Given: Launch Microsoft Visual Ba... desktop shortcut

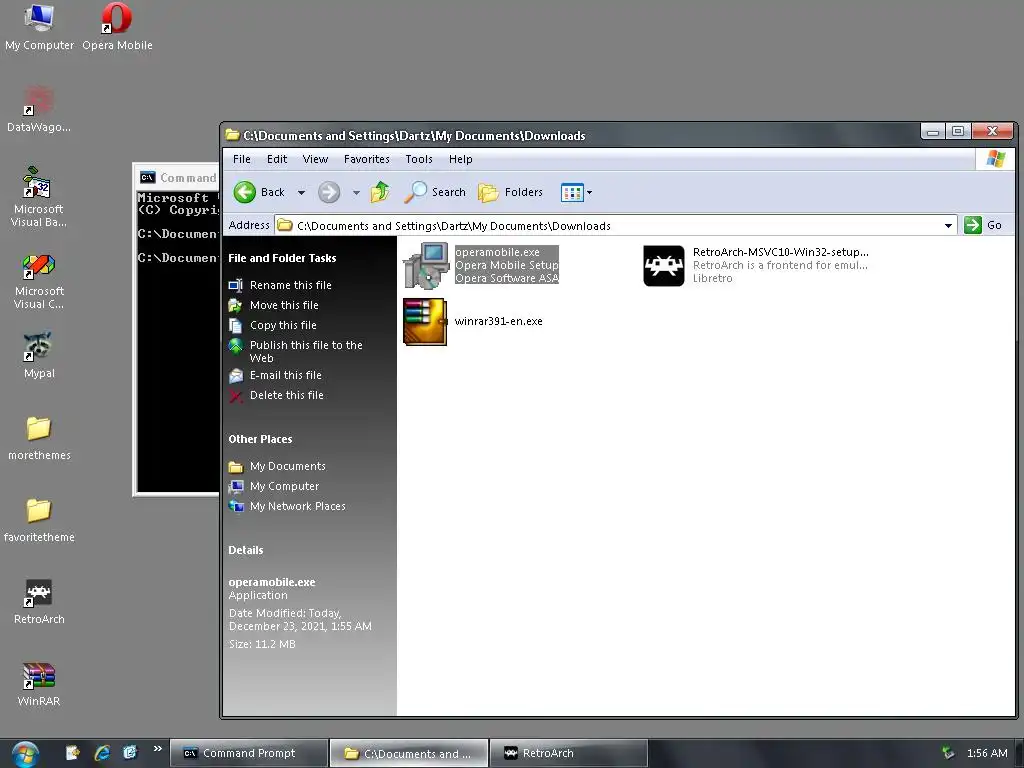Looking at the screenshot, I should pyautogui.click(x=39, y=197).
